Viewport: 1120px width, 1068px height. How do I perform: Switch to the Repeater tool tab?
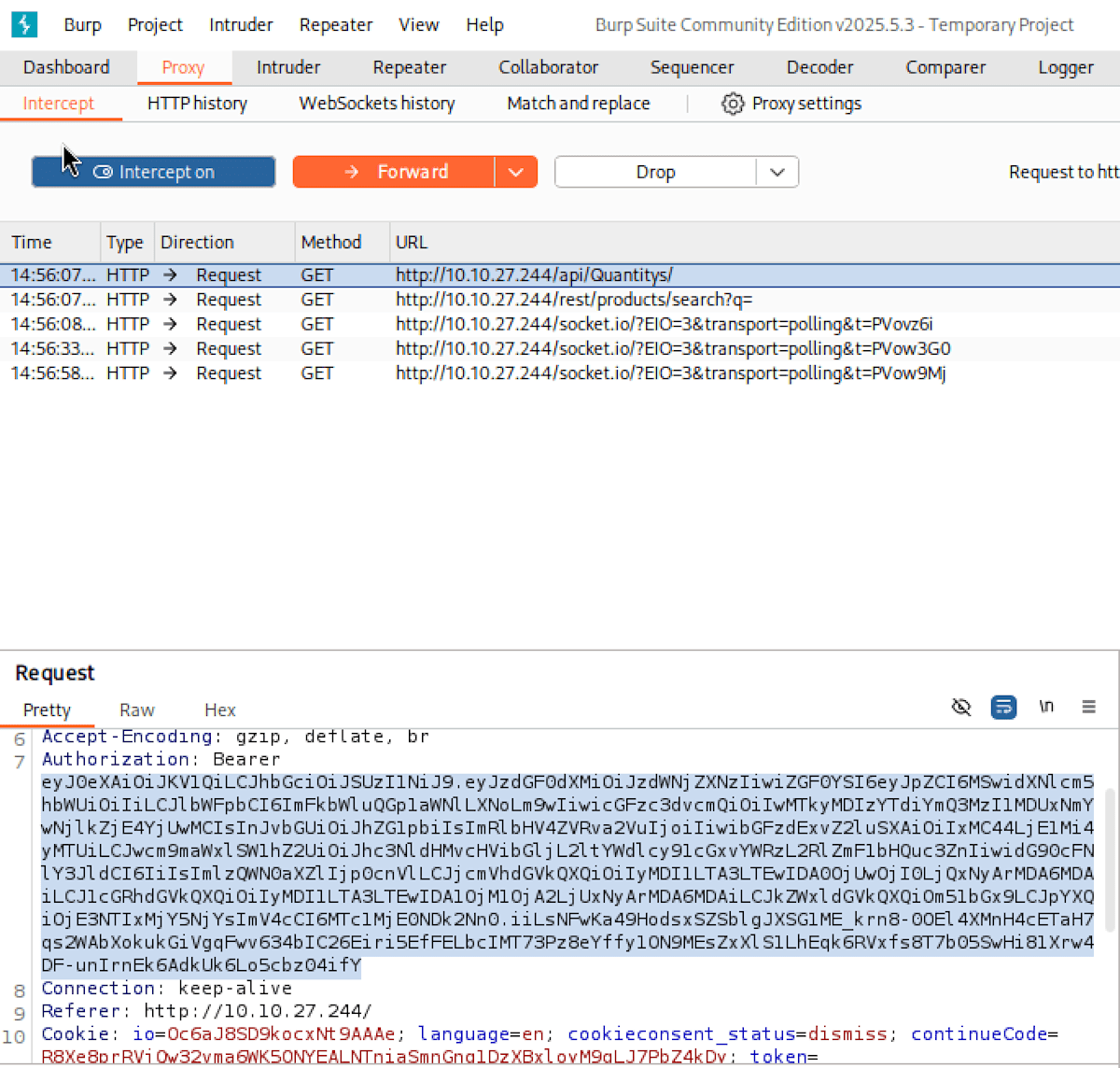pos(409,67)
